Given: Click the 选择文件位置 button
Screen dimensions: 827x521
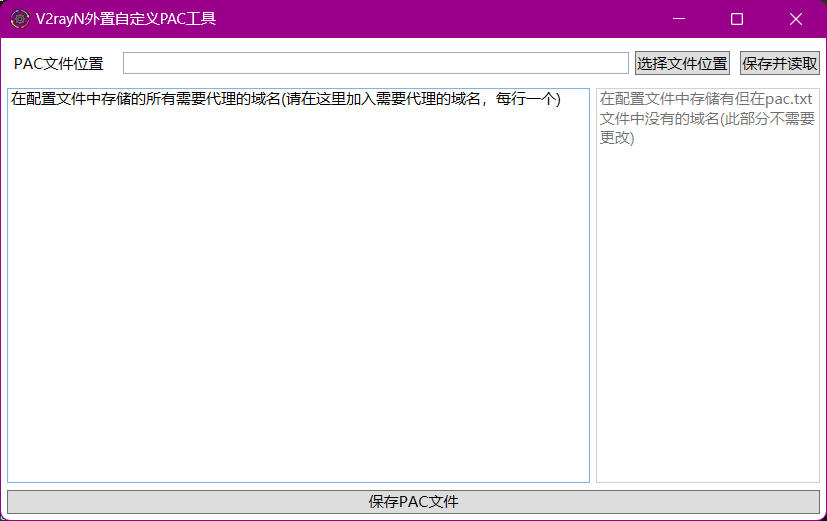Looking at the screenshot, I should pos(682,63).
